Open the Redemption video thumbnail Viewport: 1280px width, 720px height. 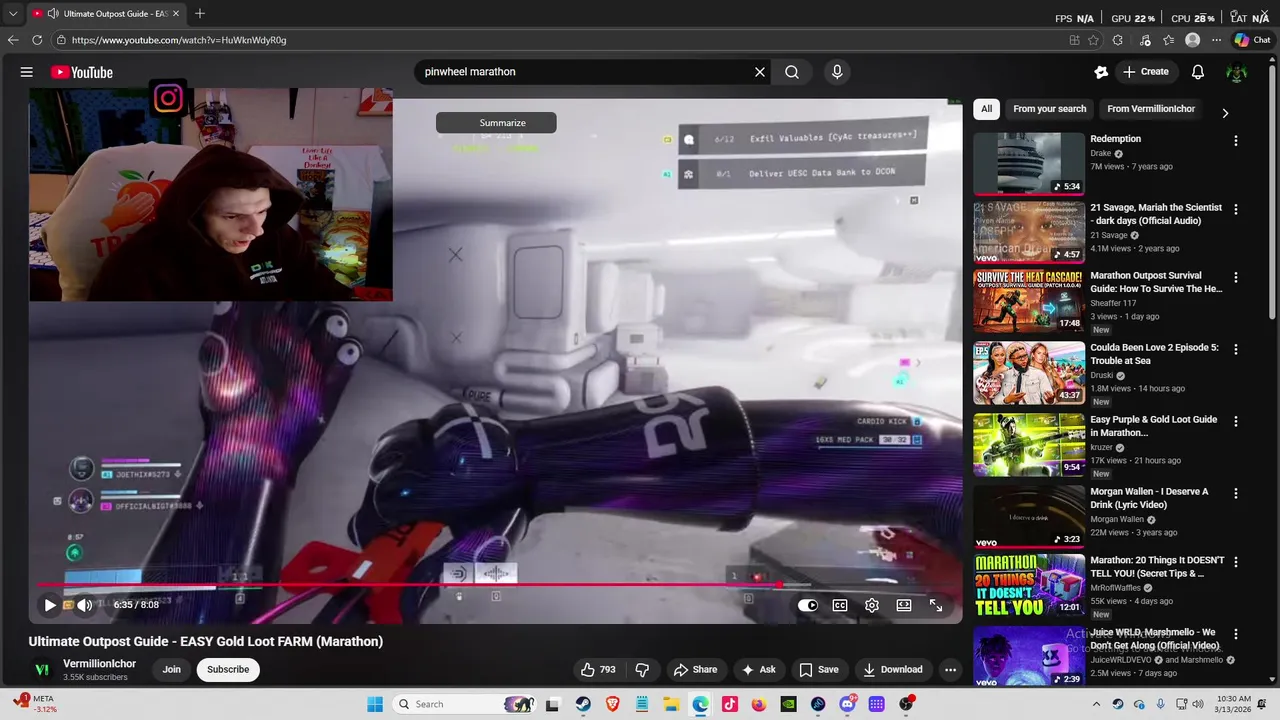coord(1029,164)
